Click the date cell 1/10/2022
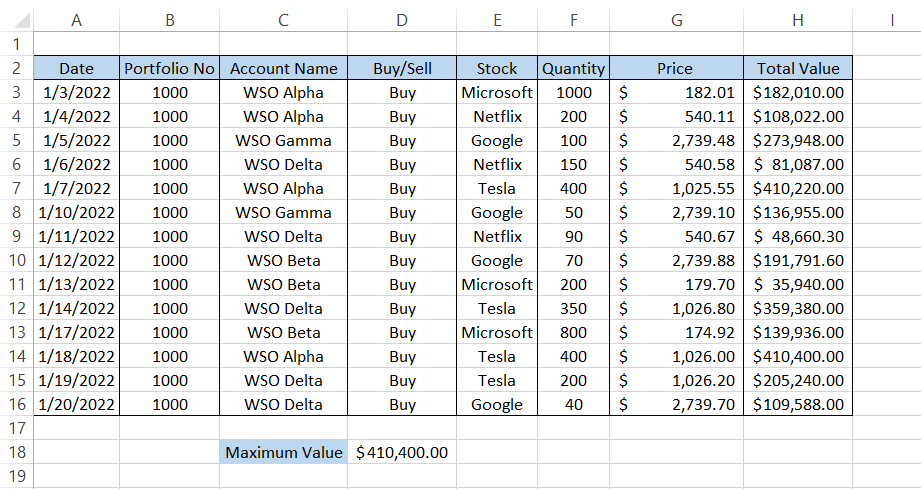 point(76,213)
